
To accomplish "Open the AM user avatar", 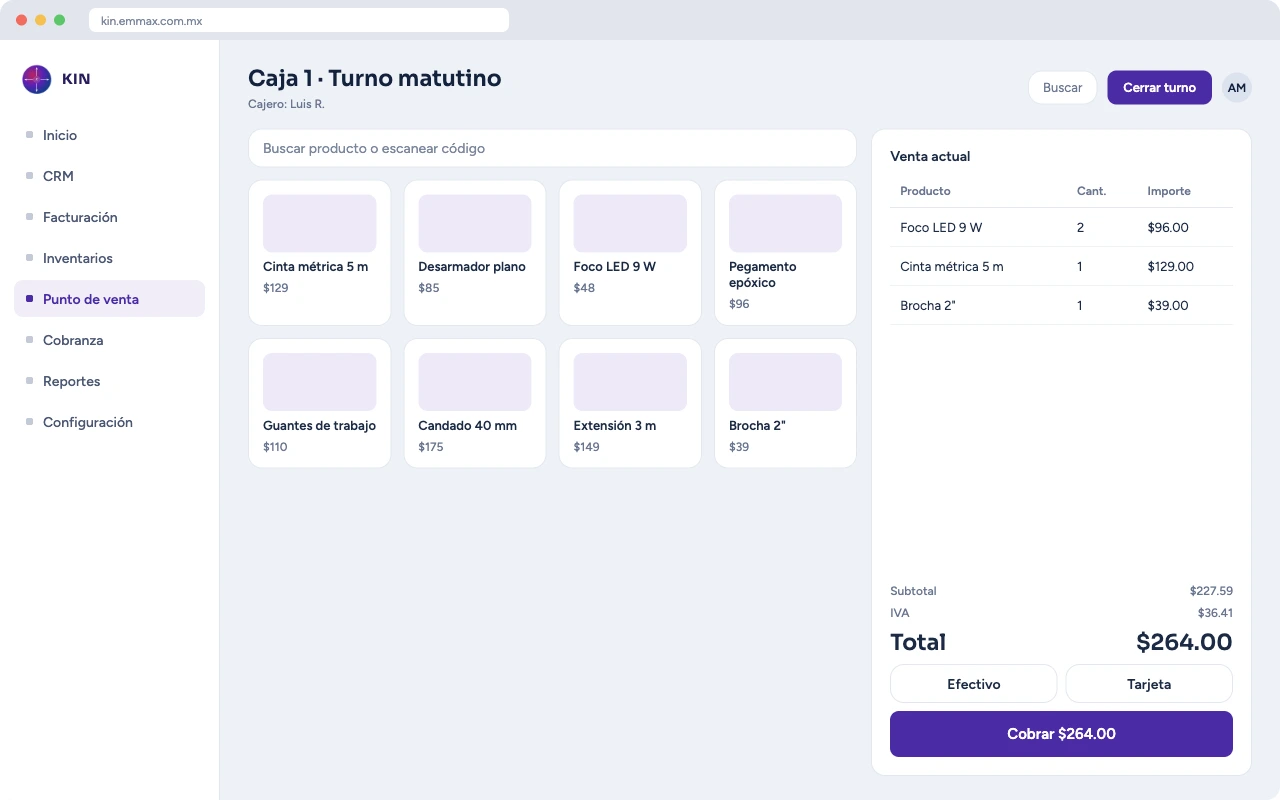I will click(1237, 88).
